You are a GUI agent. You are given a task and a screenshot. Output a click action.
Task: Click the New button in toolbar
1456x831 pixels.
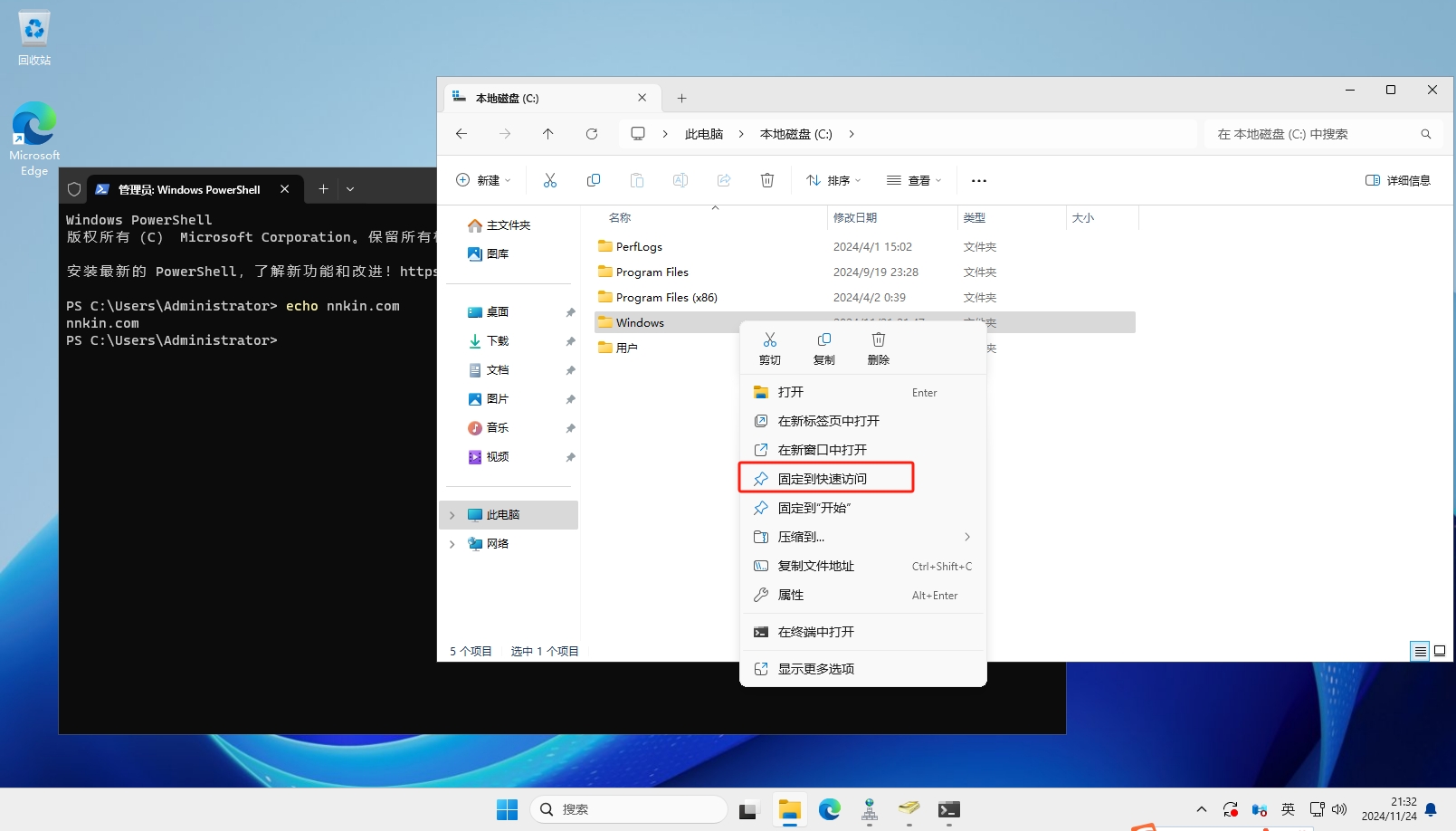[x=483, y=180]
